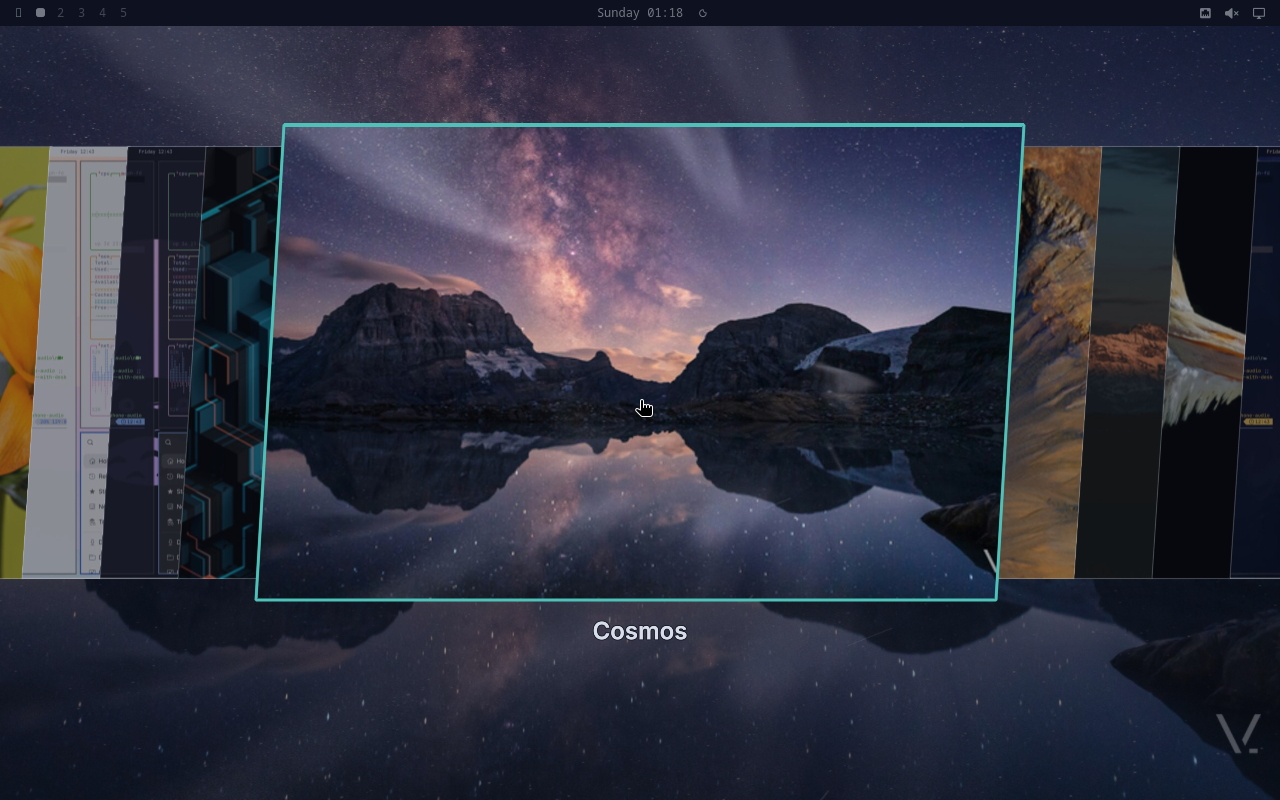This screenshot has height=800, width=1280.
Task: Switch to workspace 4
Action: pos(102,13)
